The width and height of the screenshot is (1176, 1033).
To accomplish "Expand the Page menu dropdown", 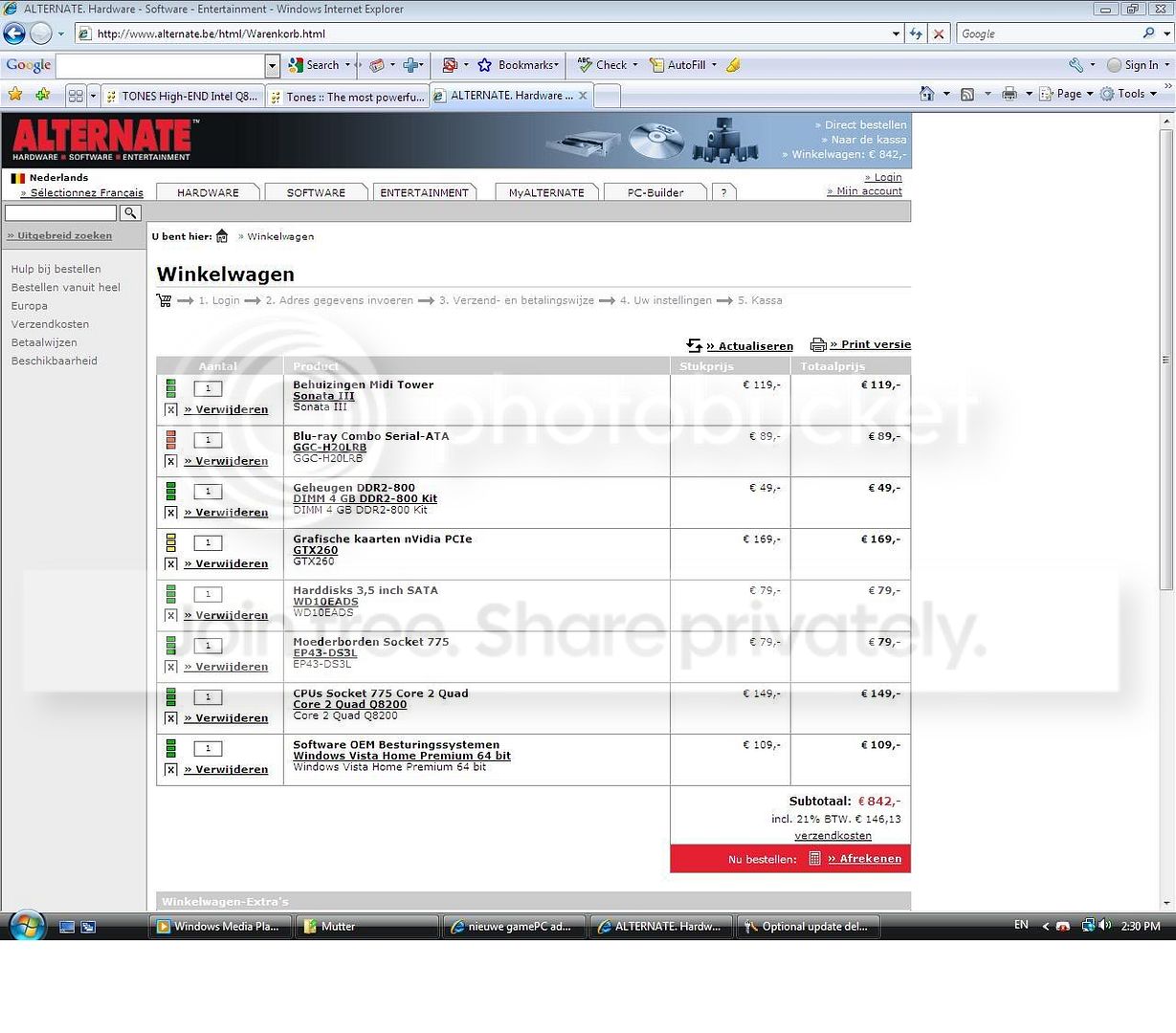I will pyautogui.click(x=1090, y=94).
